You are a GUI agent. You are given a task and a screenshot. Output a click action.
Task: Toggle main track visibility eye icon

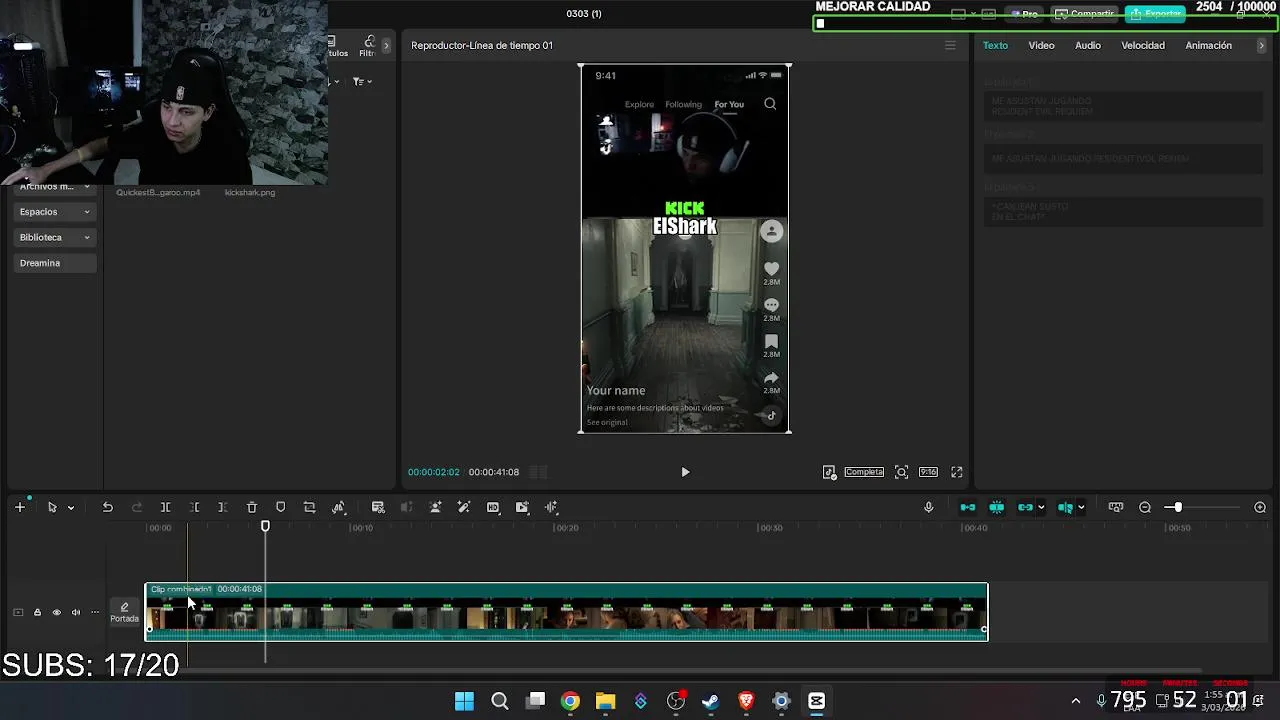point(56,612)
